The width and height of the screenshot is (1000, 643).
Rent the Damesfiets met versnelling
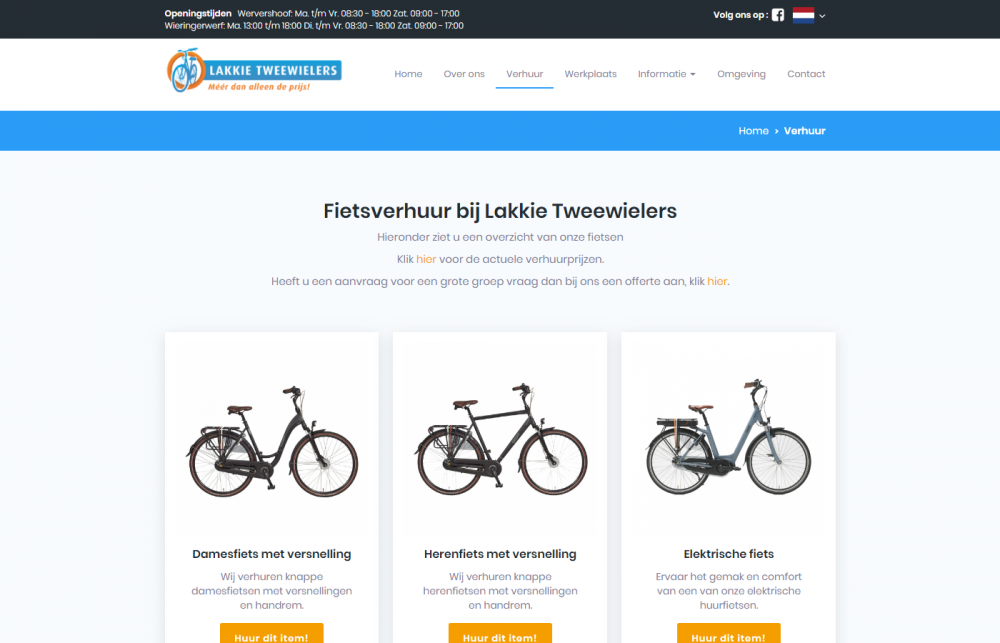tap(272, 634)
